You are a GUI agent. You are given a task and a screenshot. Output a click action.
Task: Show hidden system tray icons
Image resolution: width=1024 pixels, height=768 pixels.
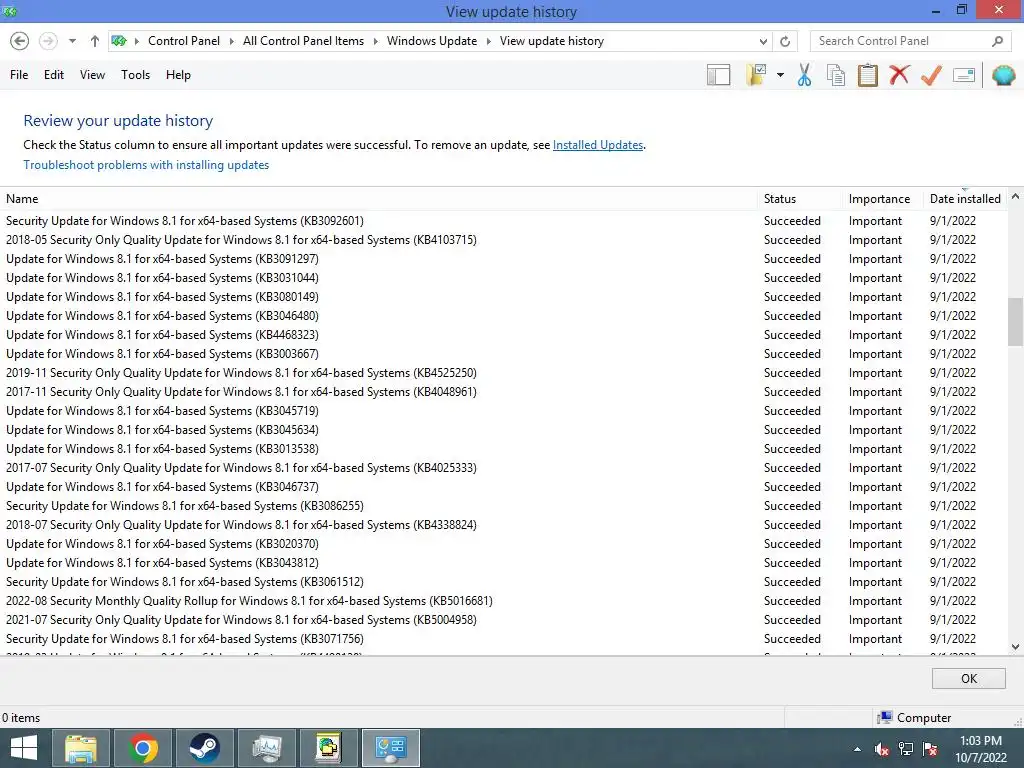(857, 749)
